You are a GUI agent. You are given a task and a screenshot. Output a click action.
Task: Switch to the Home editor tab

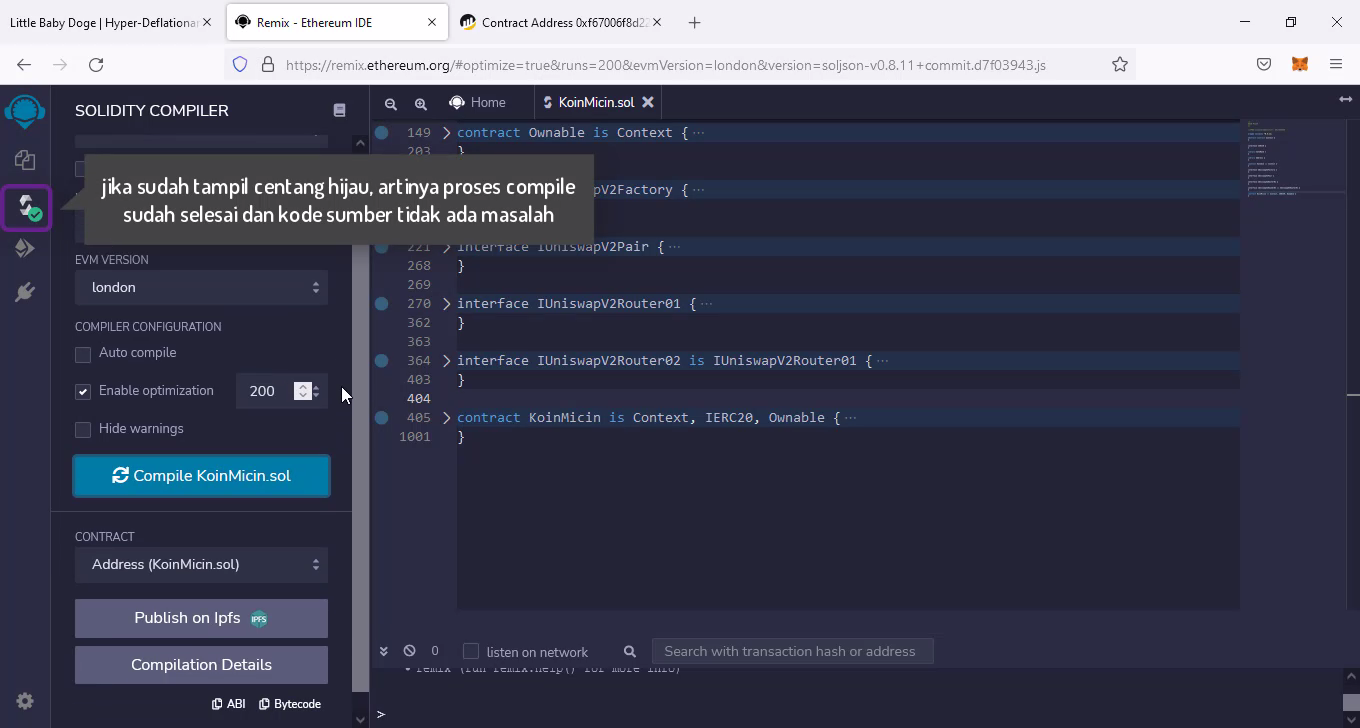tap(478, 102)
